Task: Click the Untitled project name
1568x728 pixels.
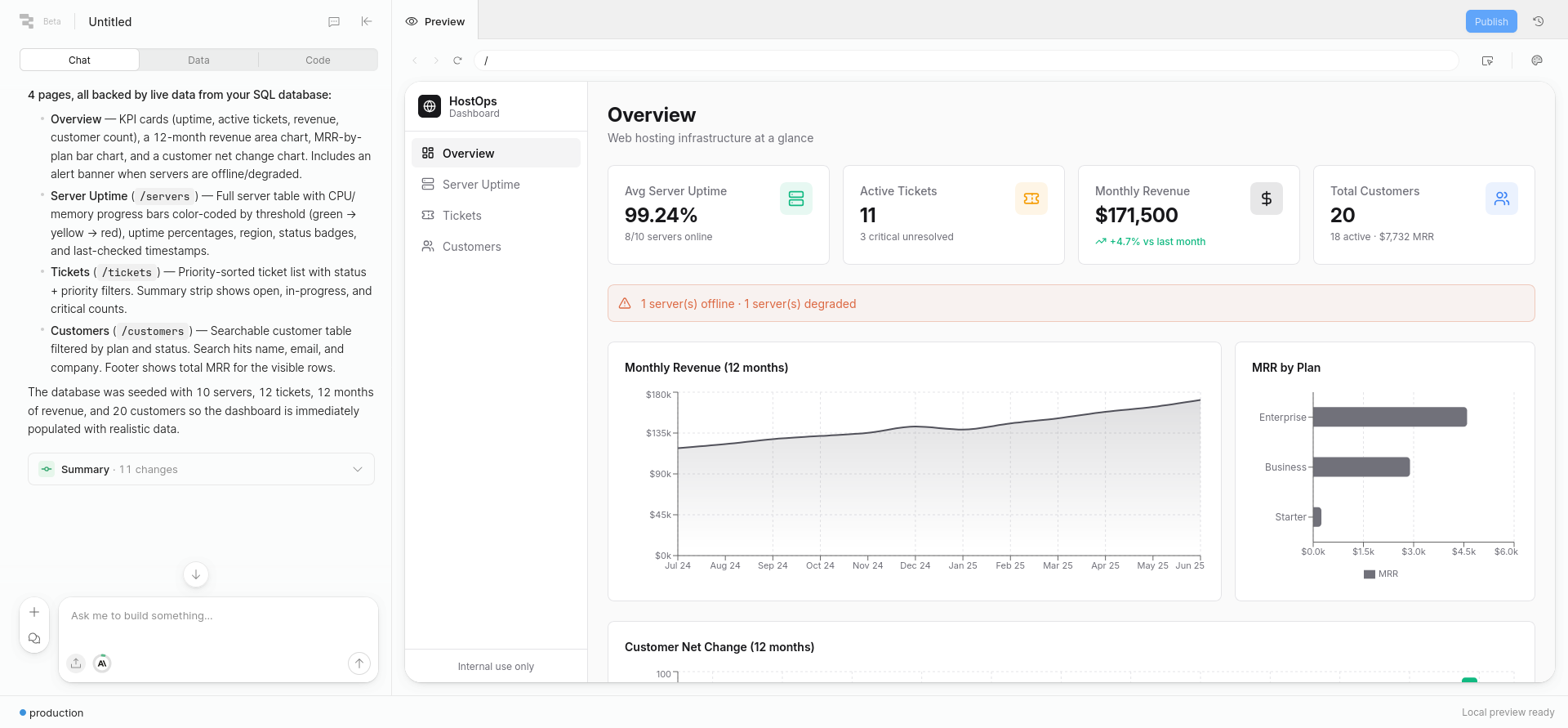Action: 110,22
